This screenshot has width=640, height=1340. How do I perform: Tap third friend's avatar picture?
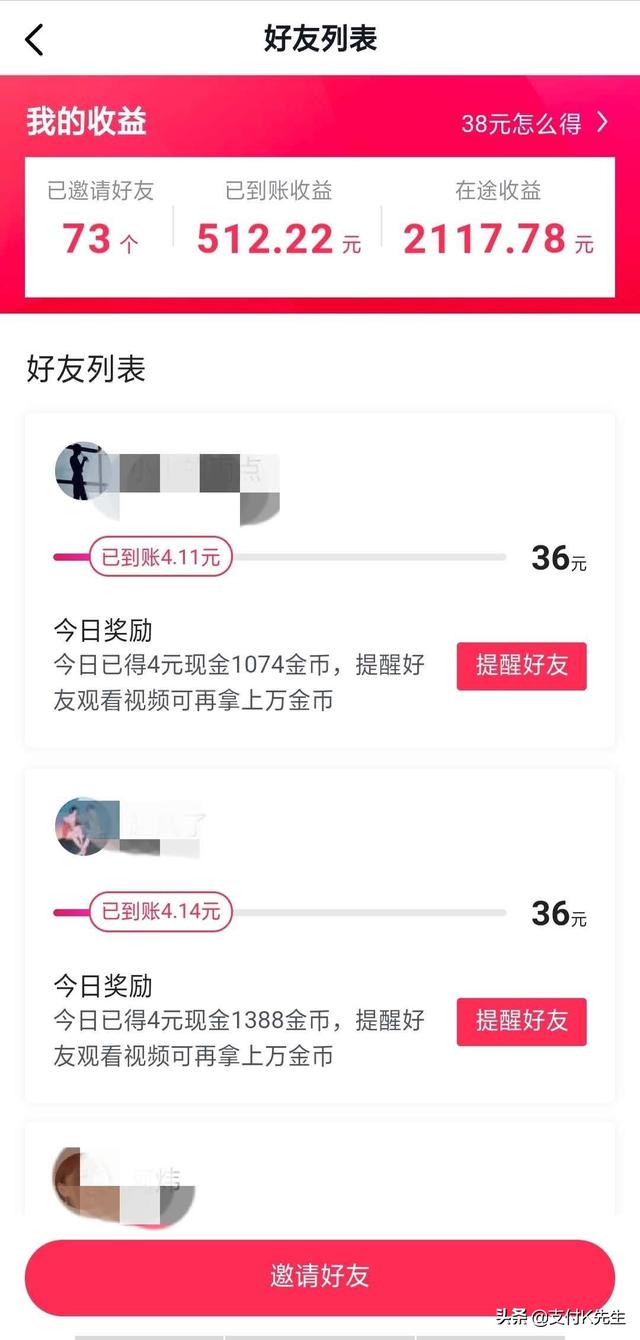pos(80,1179)
